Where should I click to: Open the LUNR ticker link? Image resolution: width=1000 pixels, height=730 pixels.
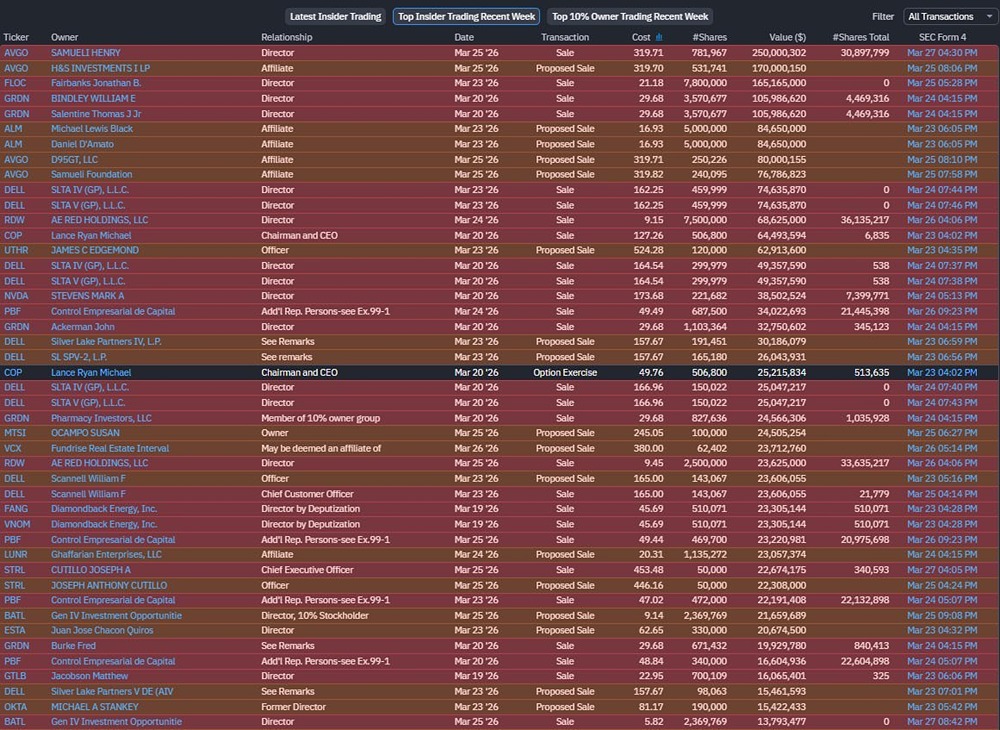16,554
